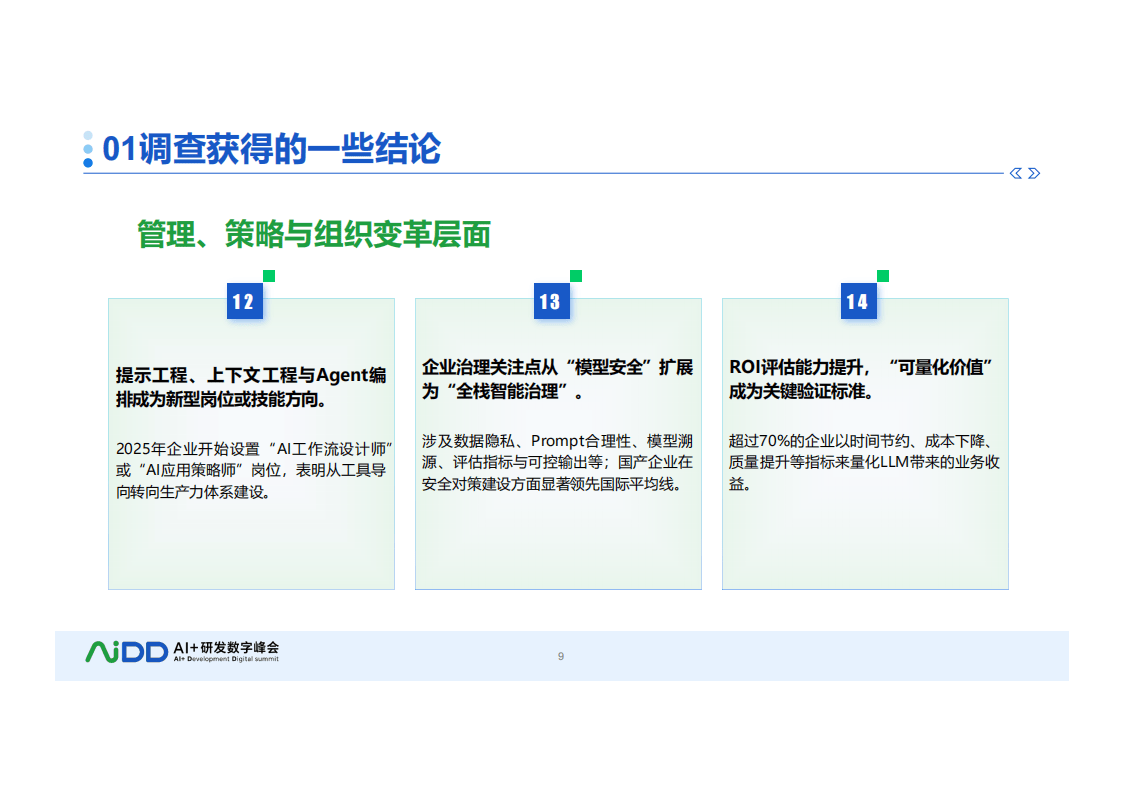The width and height of the screenshot is (1123, 793).
Task: Click the green square above badge 12
Action: coord(269,276)
